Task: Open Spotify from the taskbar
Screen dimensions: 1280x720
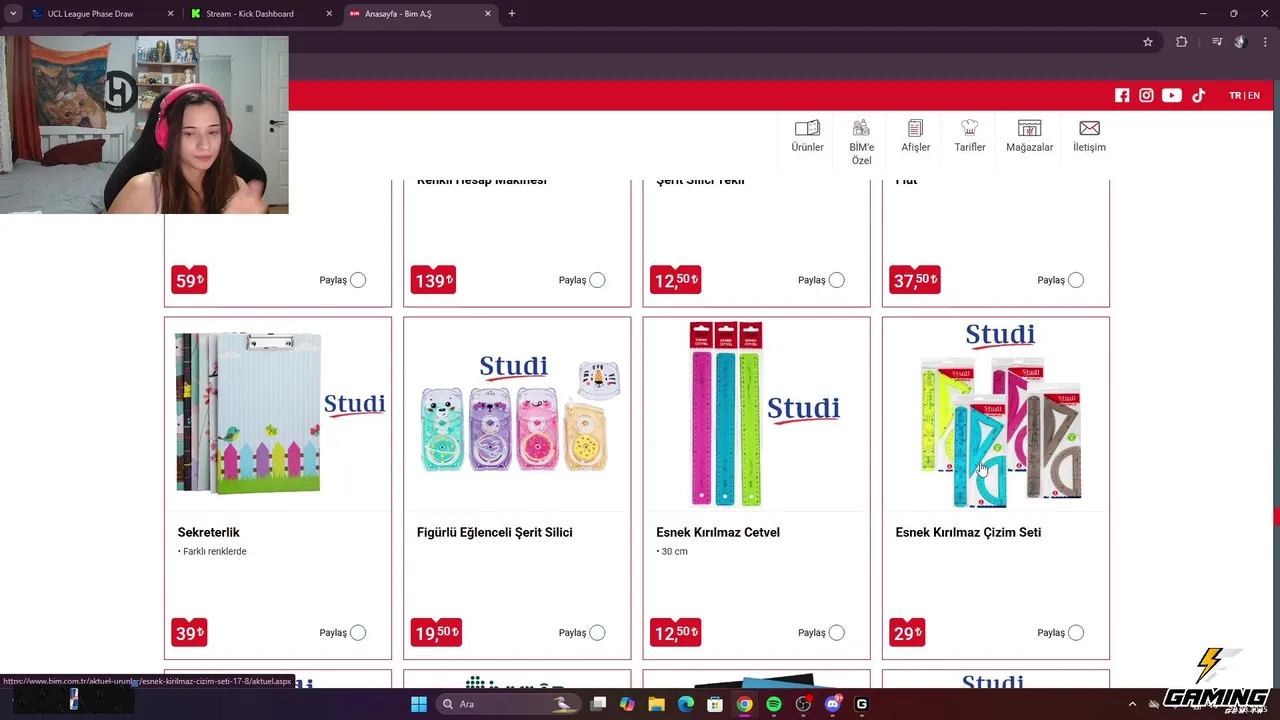Action: pyautogui.click(x=774, y=704)
